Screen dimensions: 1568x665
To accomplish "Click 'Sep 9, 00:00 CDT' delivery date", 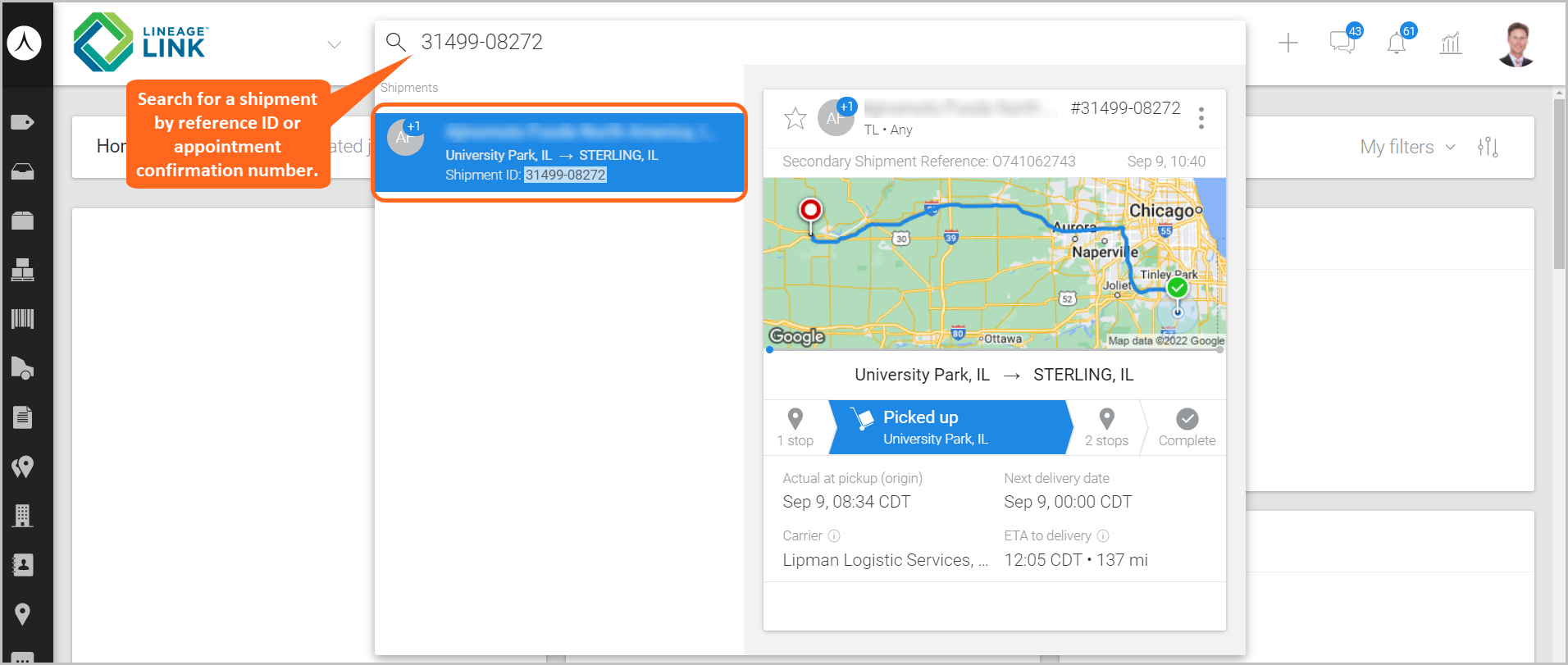I will click(x=1068, y=502).
